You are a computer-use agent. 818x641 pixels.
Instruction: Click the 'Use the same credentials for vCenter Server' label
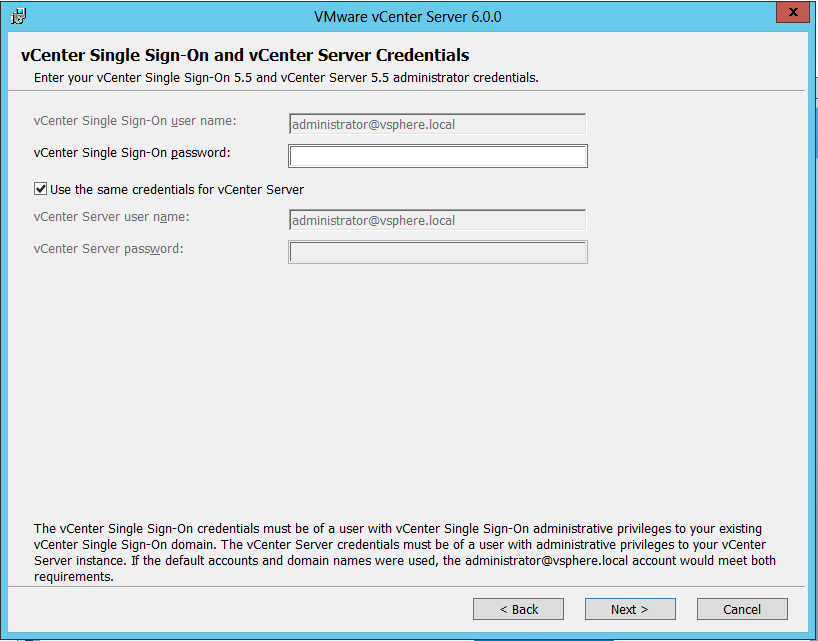tap(177, 189)
